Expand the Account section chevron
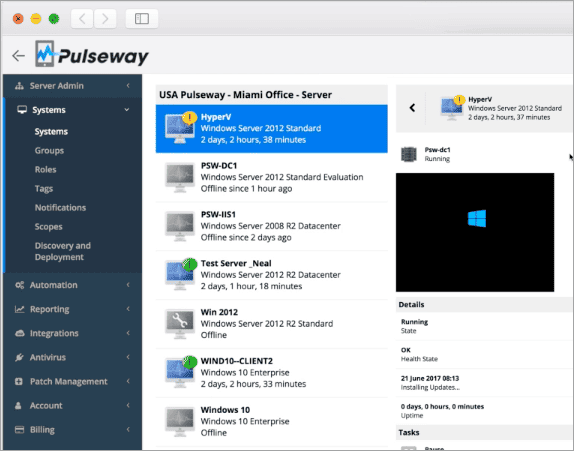The height and width of the screenshot is (451, 574). click(128, 405)
